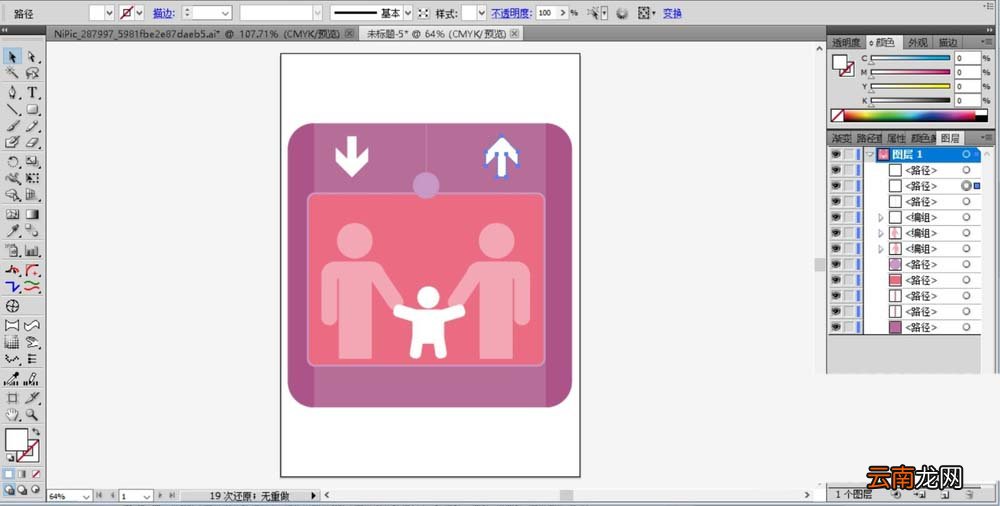1000x506 pixels.
Task: Select the Free Transform tool
Action: coord(32,179)
